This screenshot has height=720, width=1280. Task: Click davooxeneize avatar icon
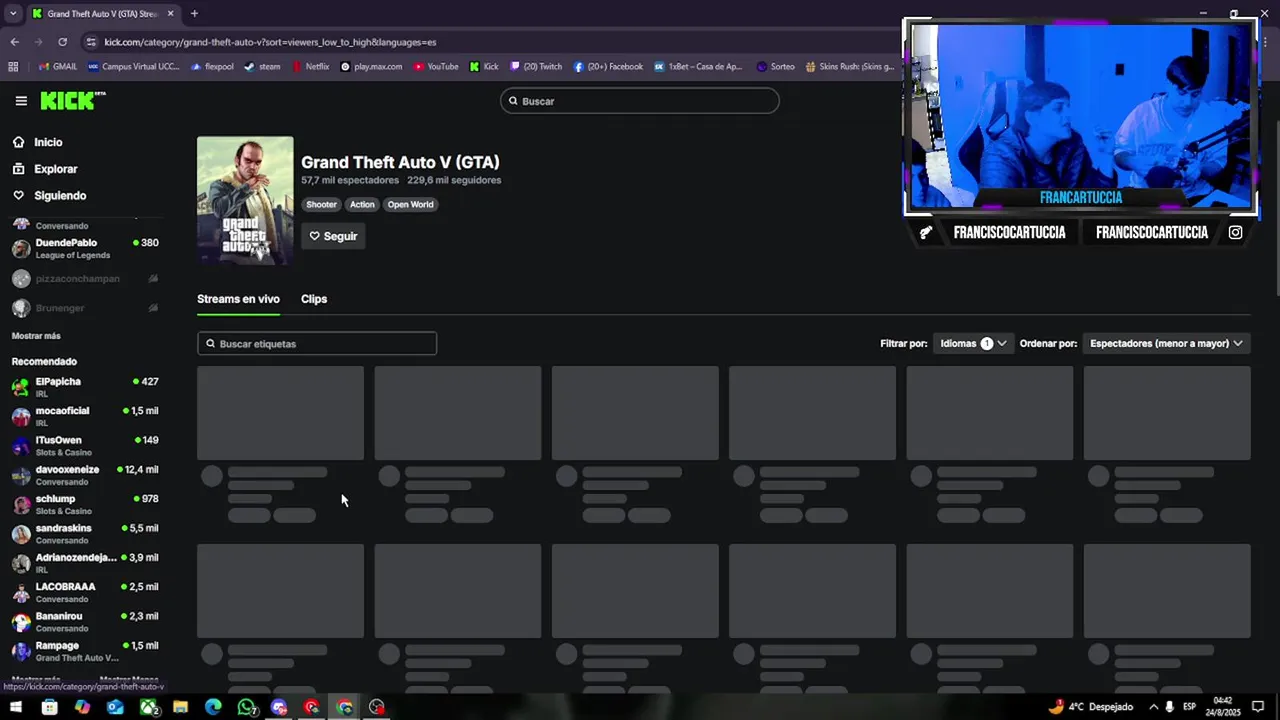point(21,476)
